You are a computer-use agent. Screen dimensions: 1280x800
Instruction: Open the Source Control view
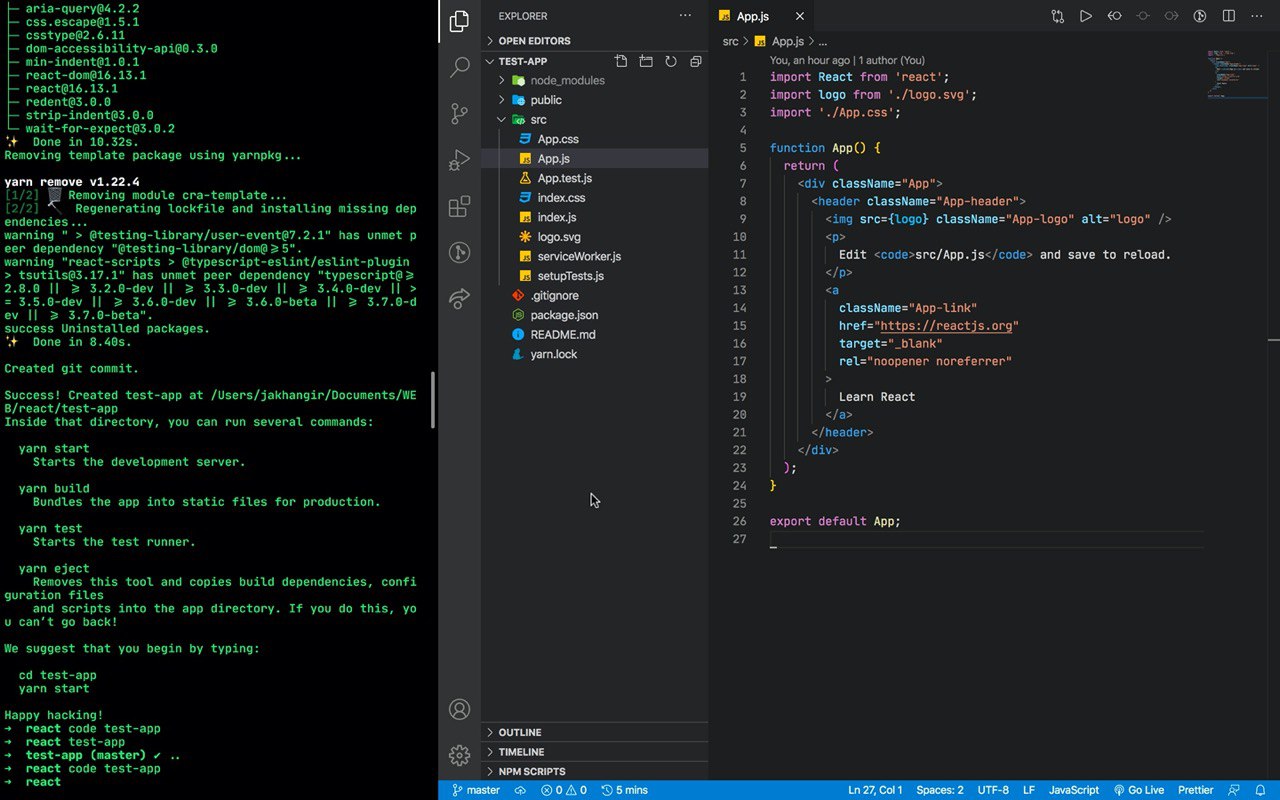[x=459, y=114]
